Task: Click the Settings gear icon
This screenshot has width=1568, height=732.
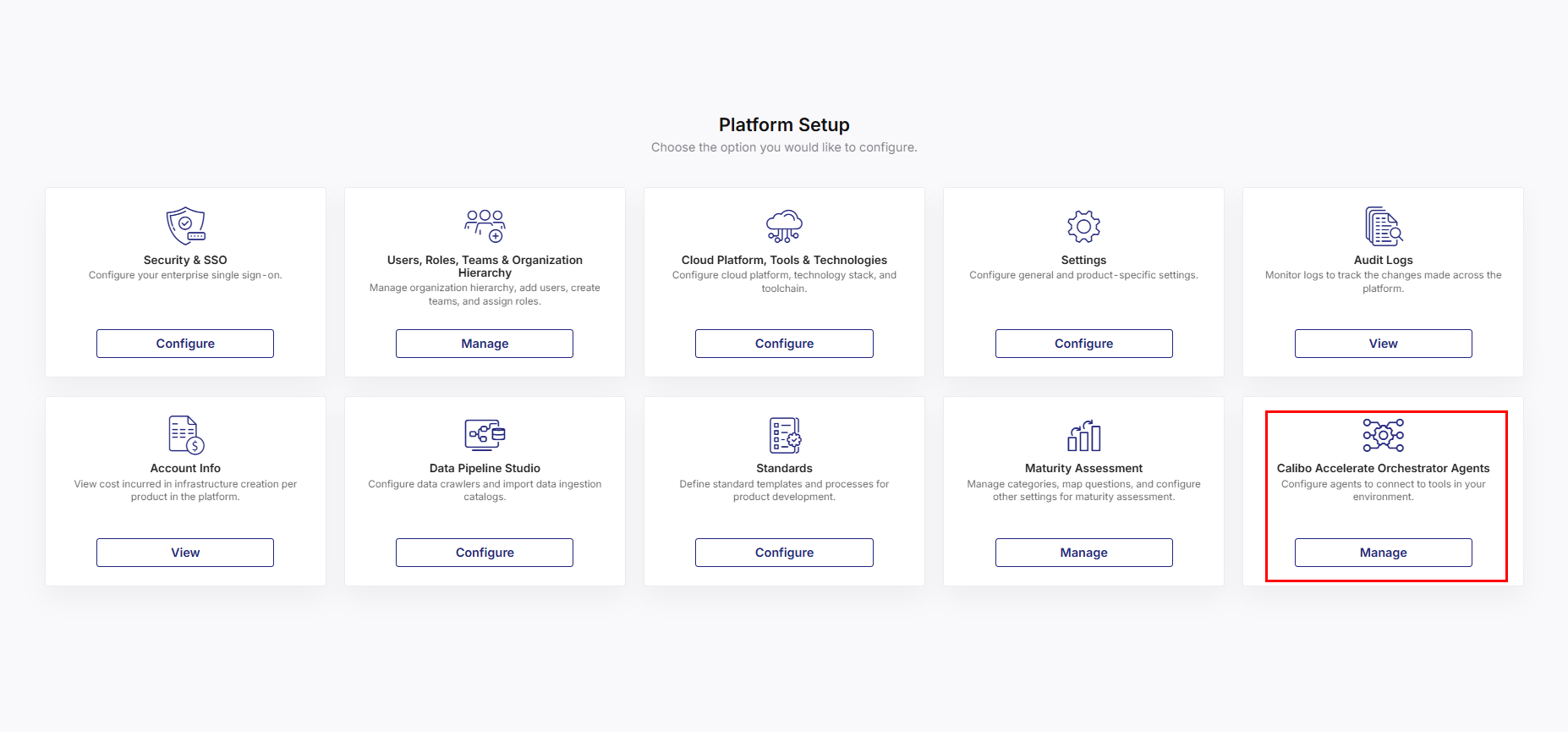Action: point(1083,226)
